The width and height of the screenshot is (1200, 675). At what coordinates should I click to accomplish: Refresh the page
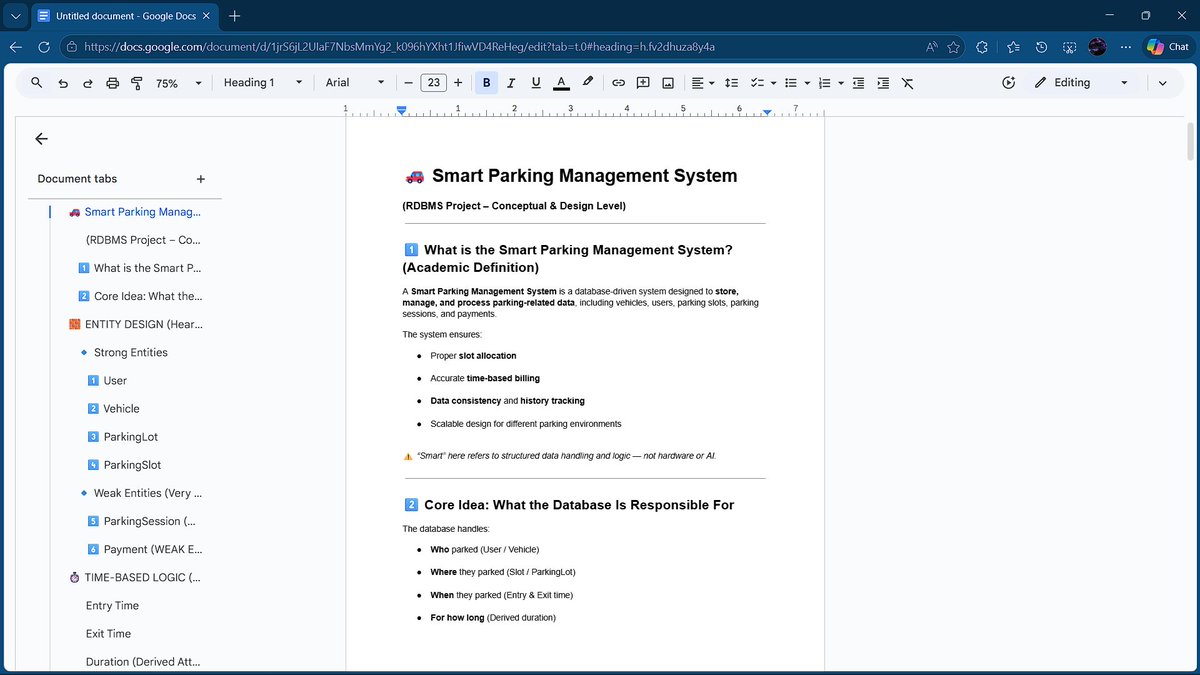(45, 47)
